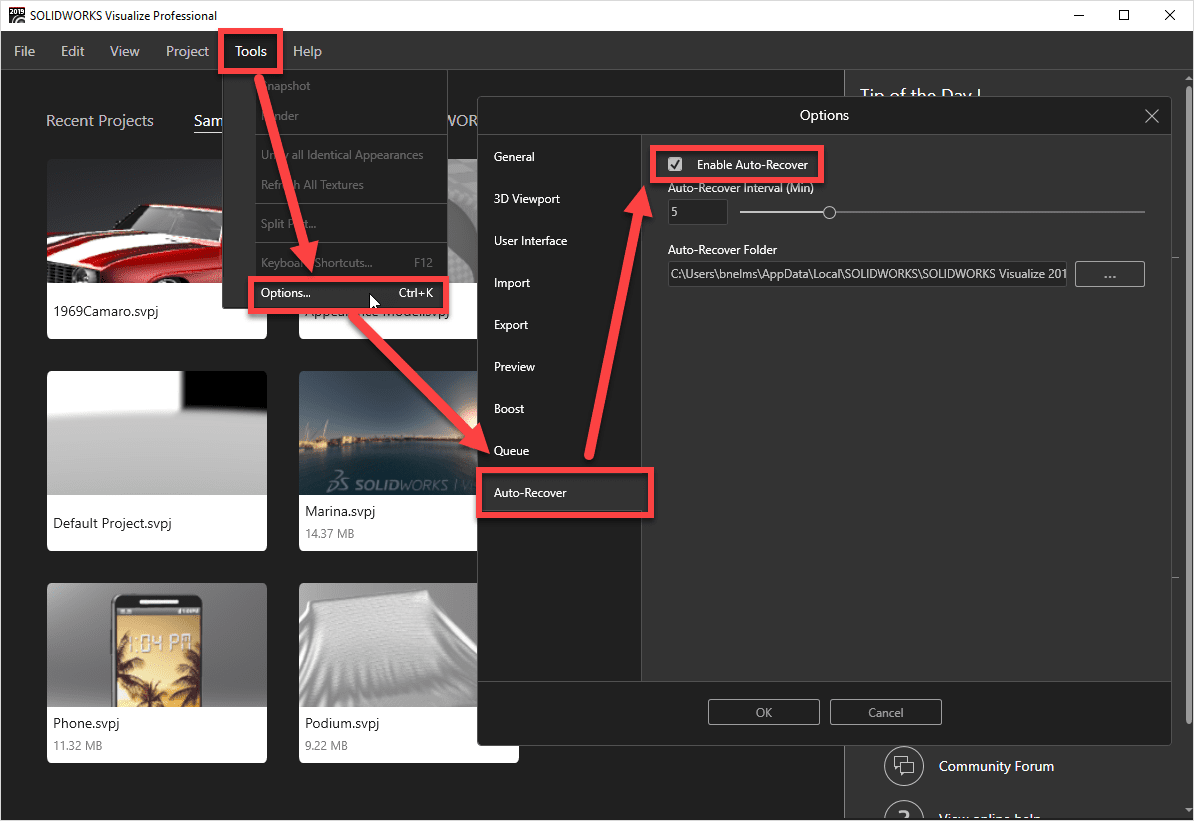1194x821 pixels.
Task: Open the 1969Camaro.svpj project thumbnail
Action: point(135,222)
